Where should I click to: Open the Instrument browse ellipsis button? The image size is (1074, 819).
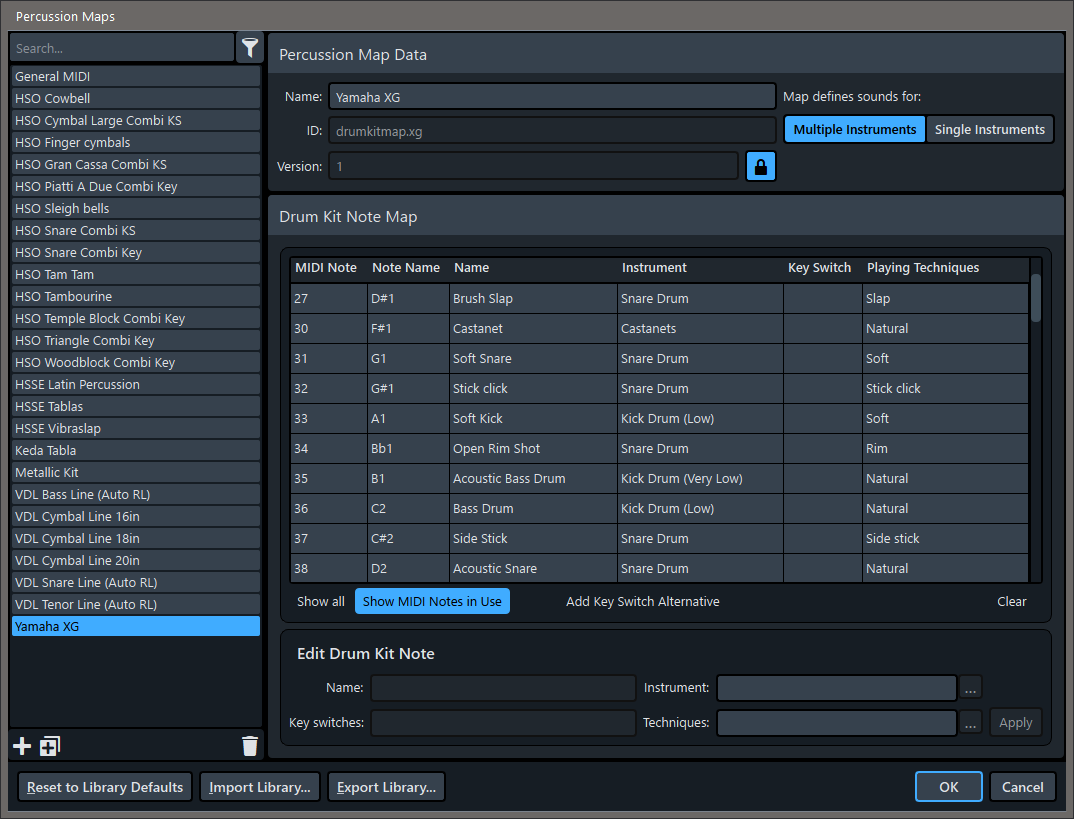click(970, 688)
